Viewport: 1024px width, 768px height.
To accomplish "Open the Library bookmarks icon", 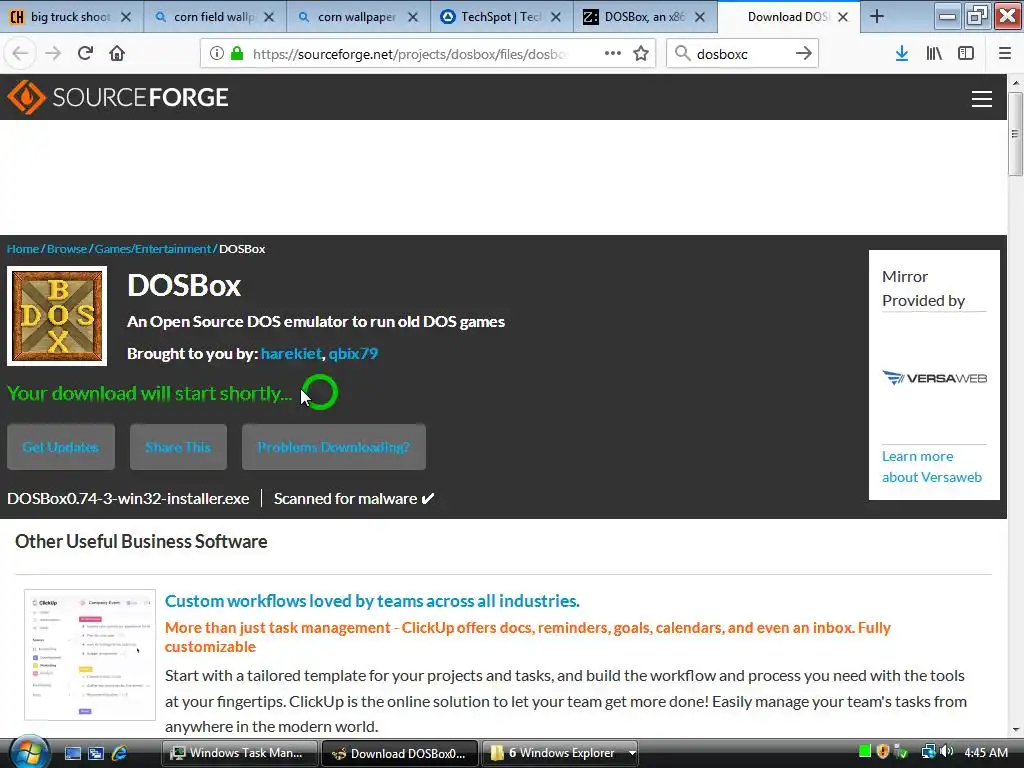I will (x=934, y=54).
